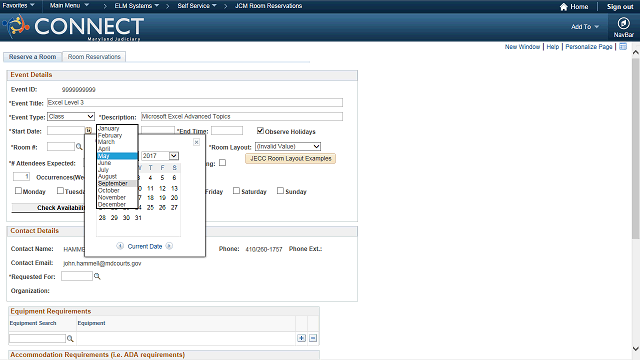Viewport: 640px width, 360px height.
Task: Select January in month list
Action: (117, 128)
